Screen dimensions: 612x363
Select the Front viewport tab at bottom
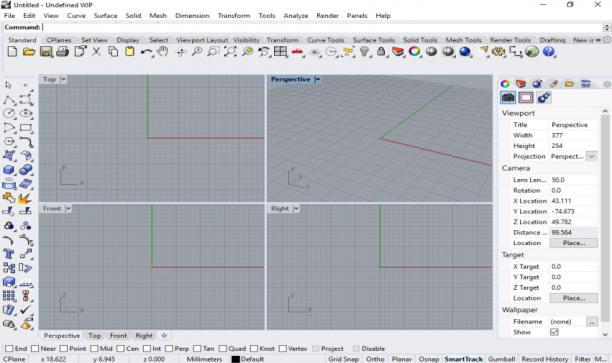click(118, 336)
